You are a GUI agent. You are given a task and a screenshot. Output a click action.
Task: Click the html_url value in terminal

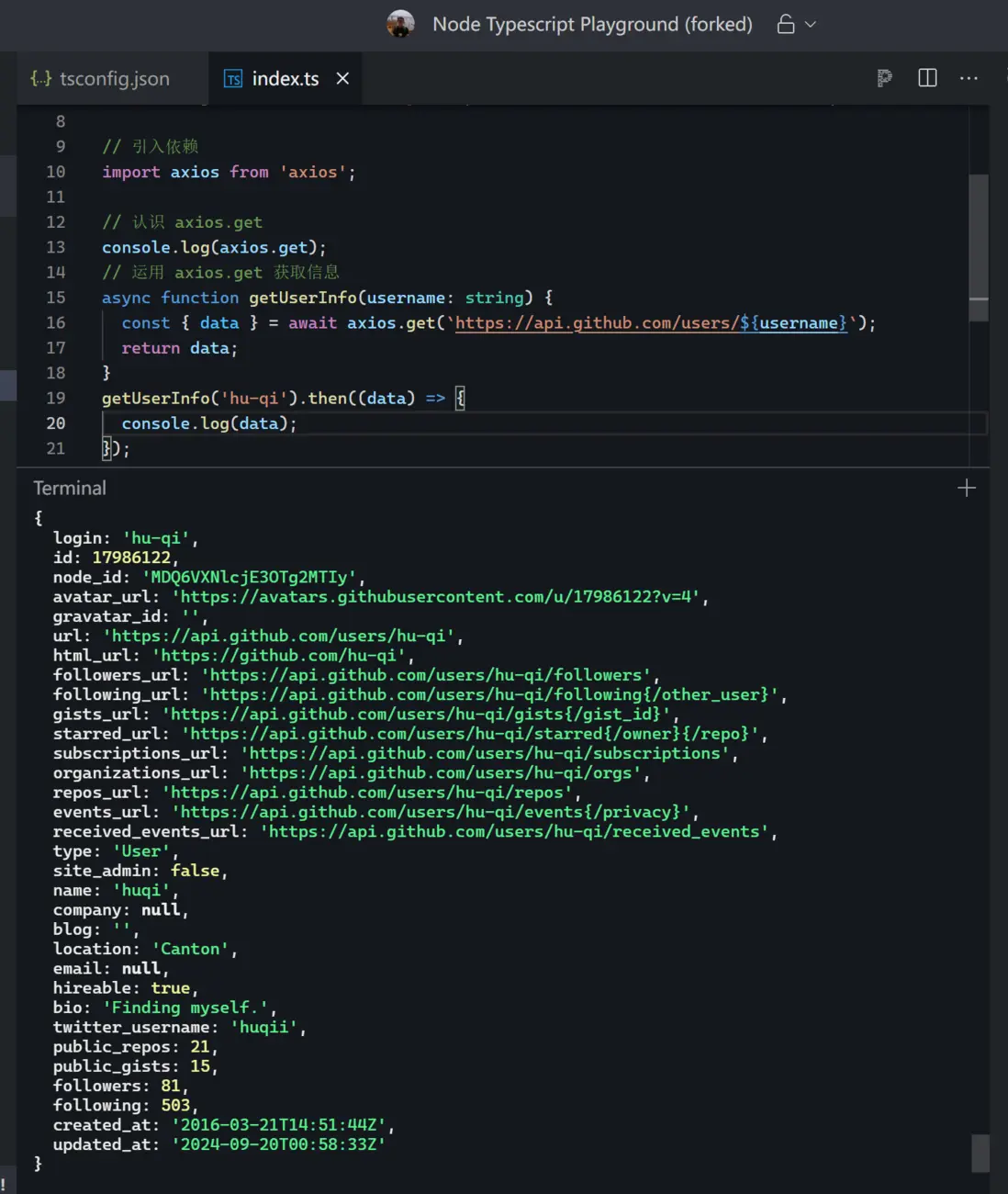pyautogui.click(x=279, y=656)
